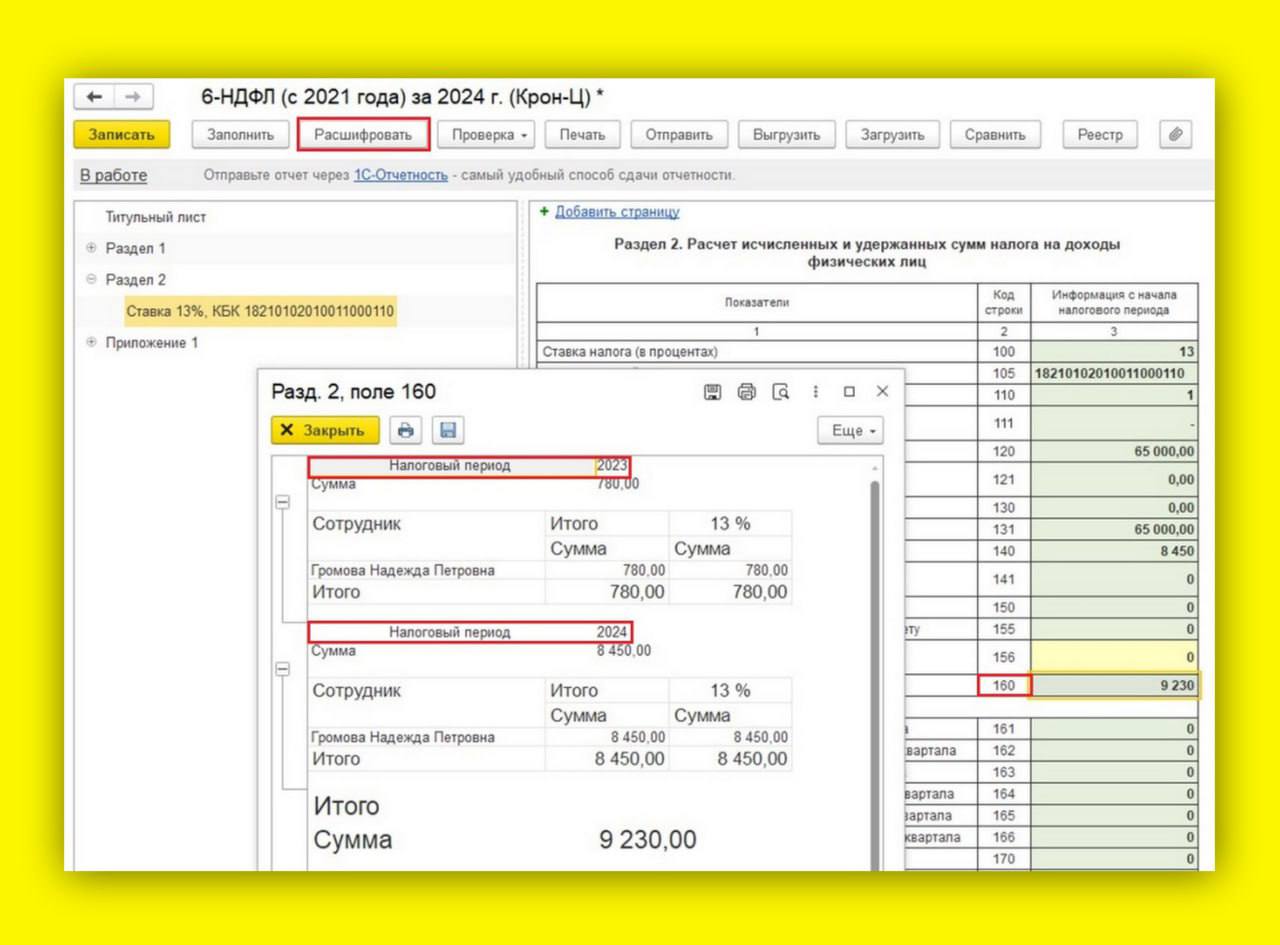Click the floppy disk save icon next to printer

pyautogui.click(x=447, y=430)
